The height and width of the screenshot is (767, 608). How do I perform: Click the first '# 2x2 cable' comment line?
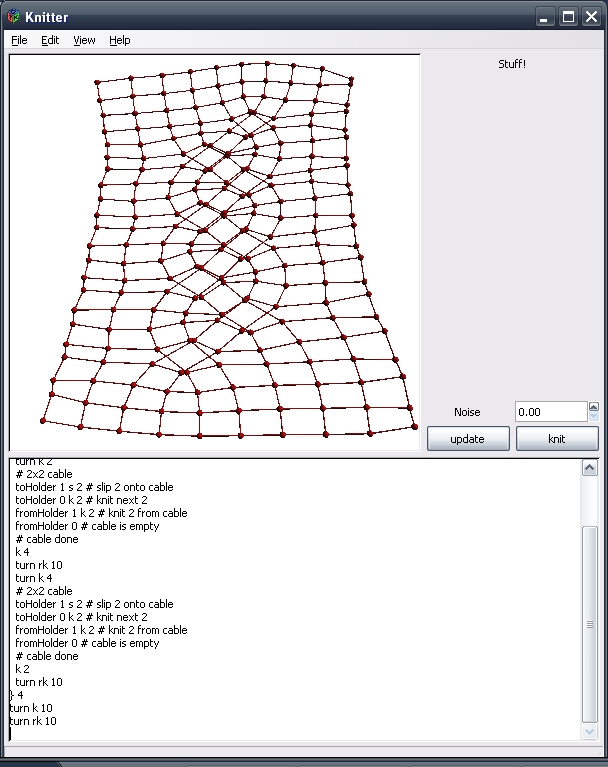(x=44, y=474)
